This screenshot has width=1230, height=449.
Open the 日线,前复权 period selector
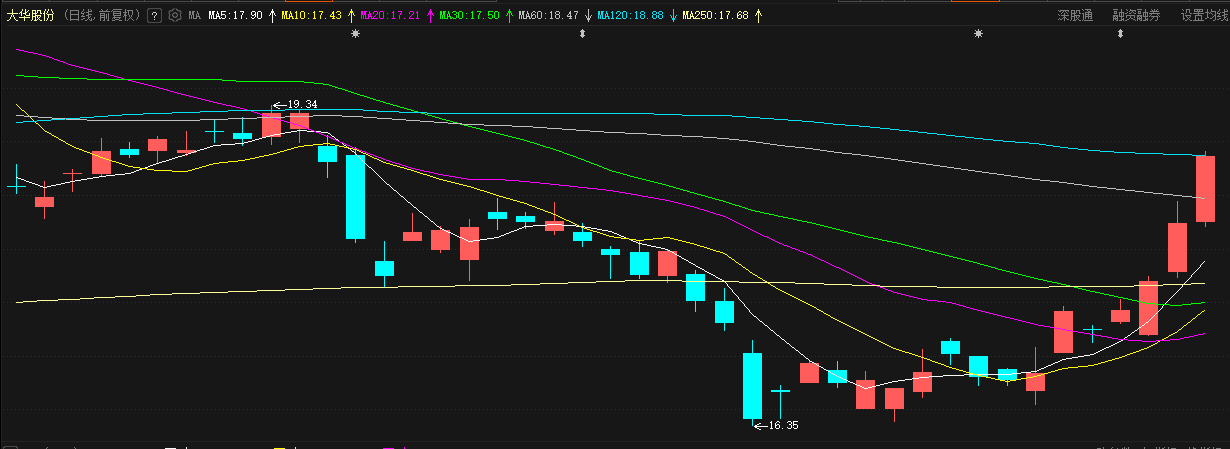pyautogui.click(x=102, y=15)
